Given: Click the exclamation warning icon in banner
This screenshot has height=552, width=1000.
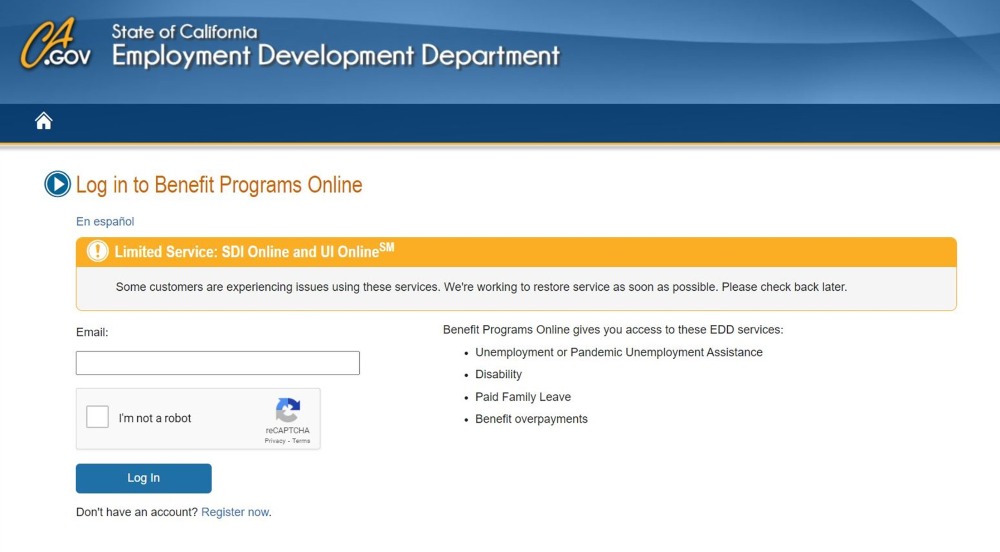Looking at the screenshot, I should (x=97, y=251).
